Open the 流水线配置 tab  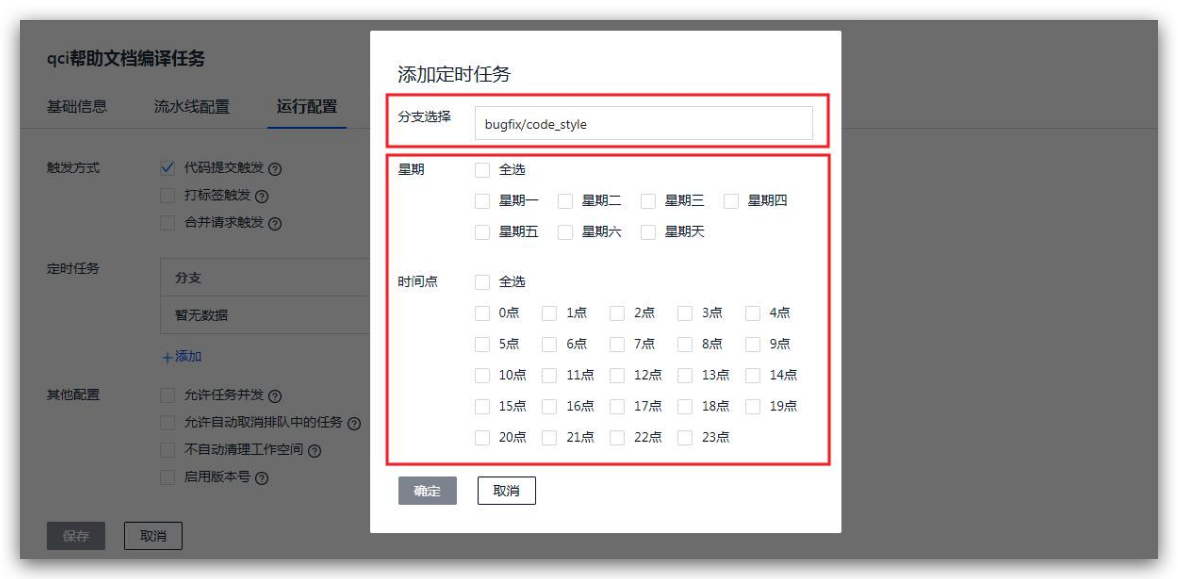(191, 106)
